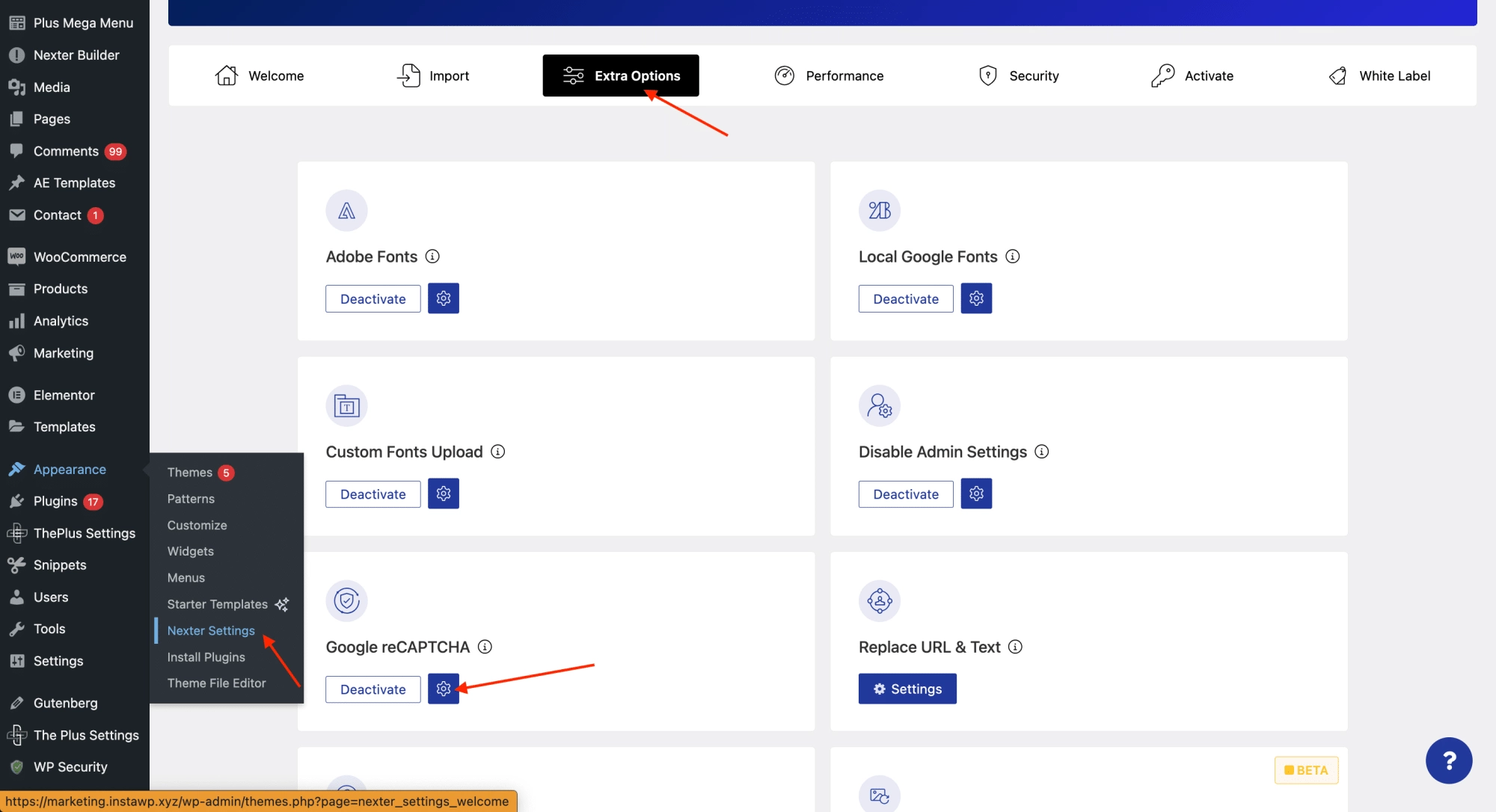Show info tooltip for Adobe Fonts
1496x812 pixels.
432,256
